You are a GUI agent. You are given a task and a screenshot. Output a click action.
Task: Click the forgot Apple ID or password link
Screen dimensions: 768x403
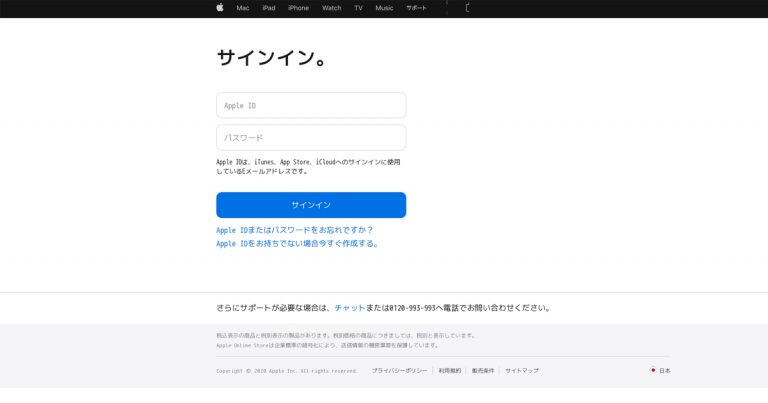tap(294, 230)
